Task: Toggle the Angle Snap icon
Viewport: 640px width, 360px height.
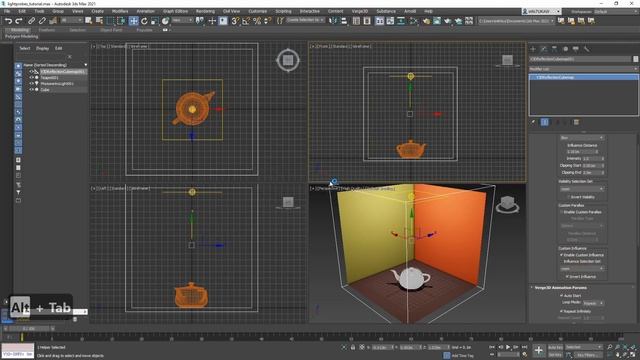Action: [x=246, y=20]
